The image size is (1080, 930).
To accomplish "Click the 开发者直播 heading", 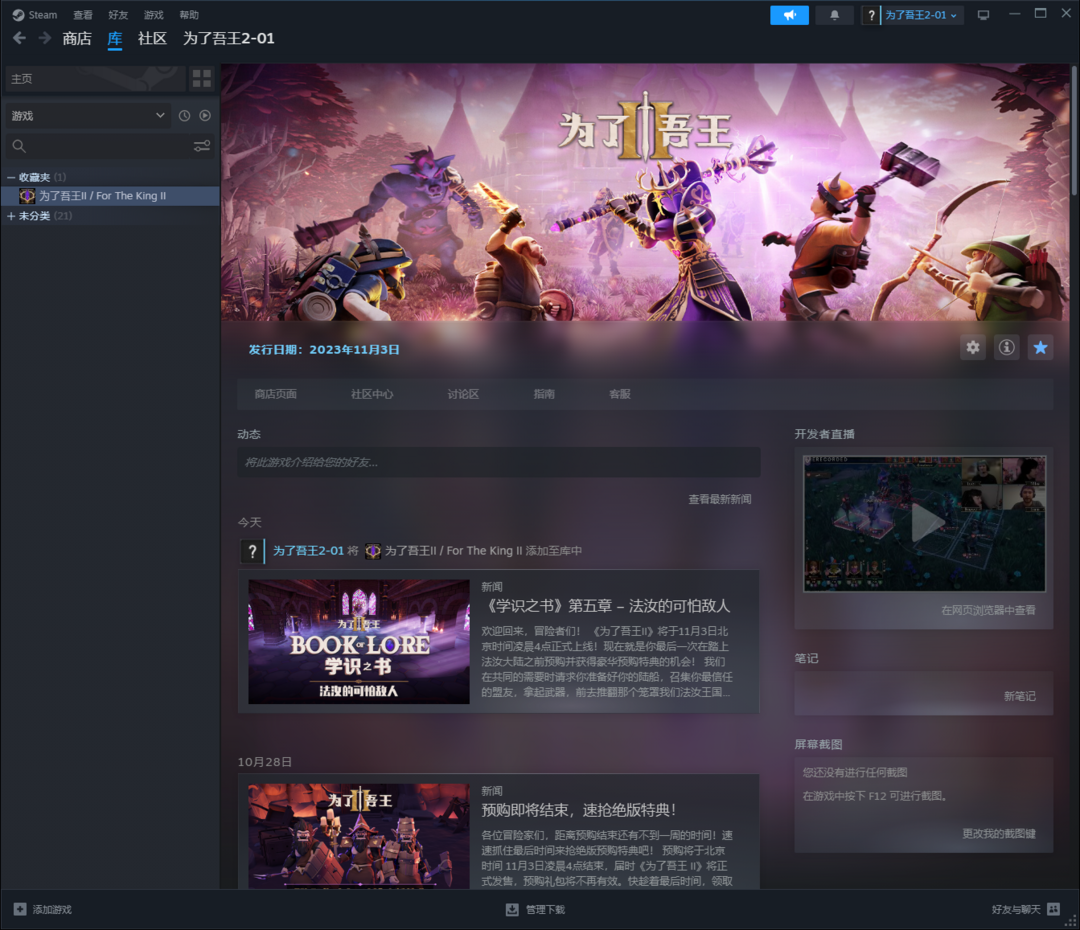I will (x=824, y=434).
